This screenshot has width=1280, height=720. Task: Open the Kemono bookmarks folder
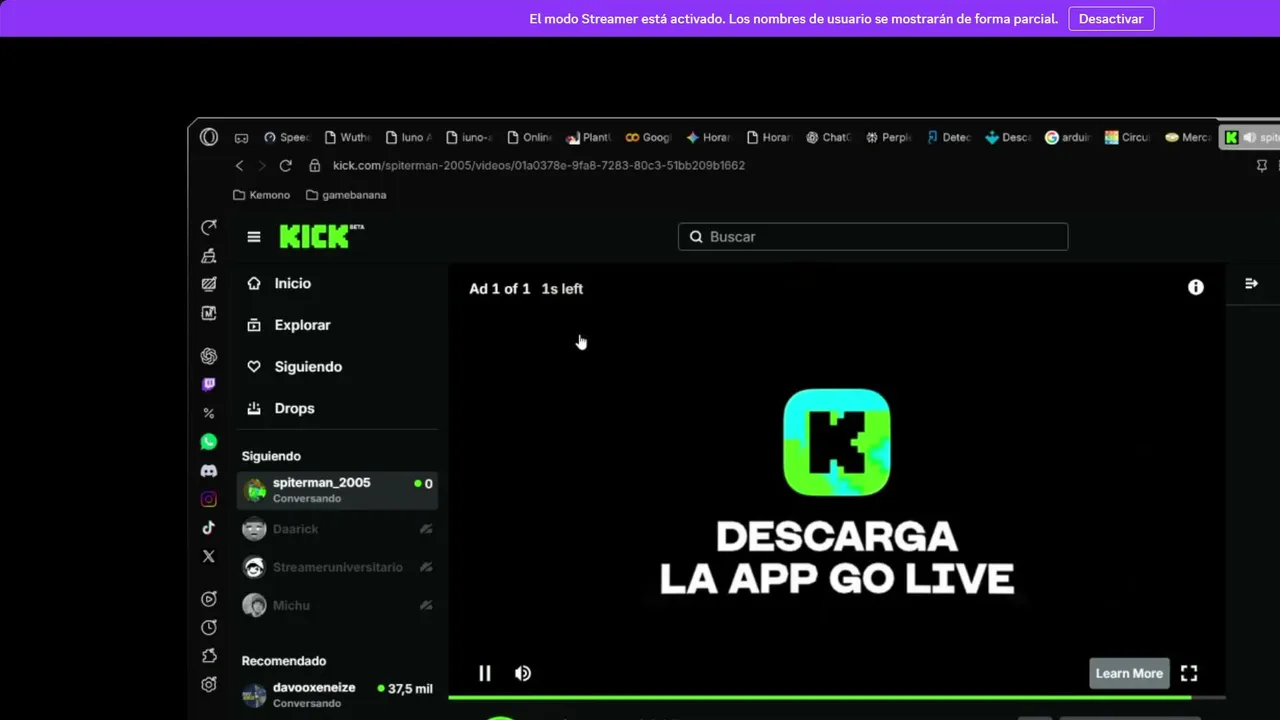262,195
